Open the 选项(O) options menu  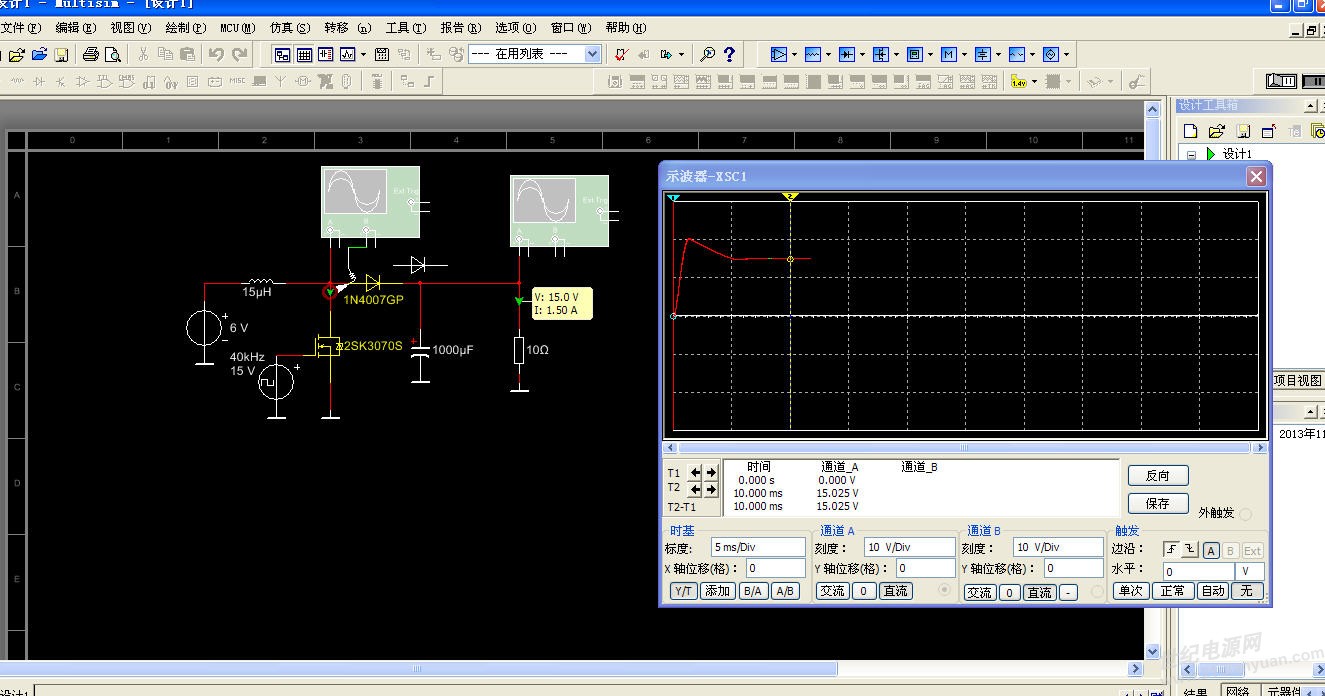tap(515, 28)
